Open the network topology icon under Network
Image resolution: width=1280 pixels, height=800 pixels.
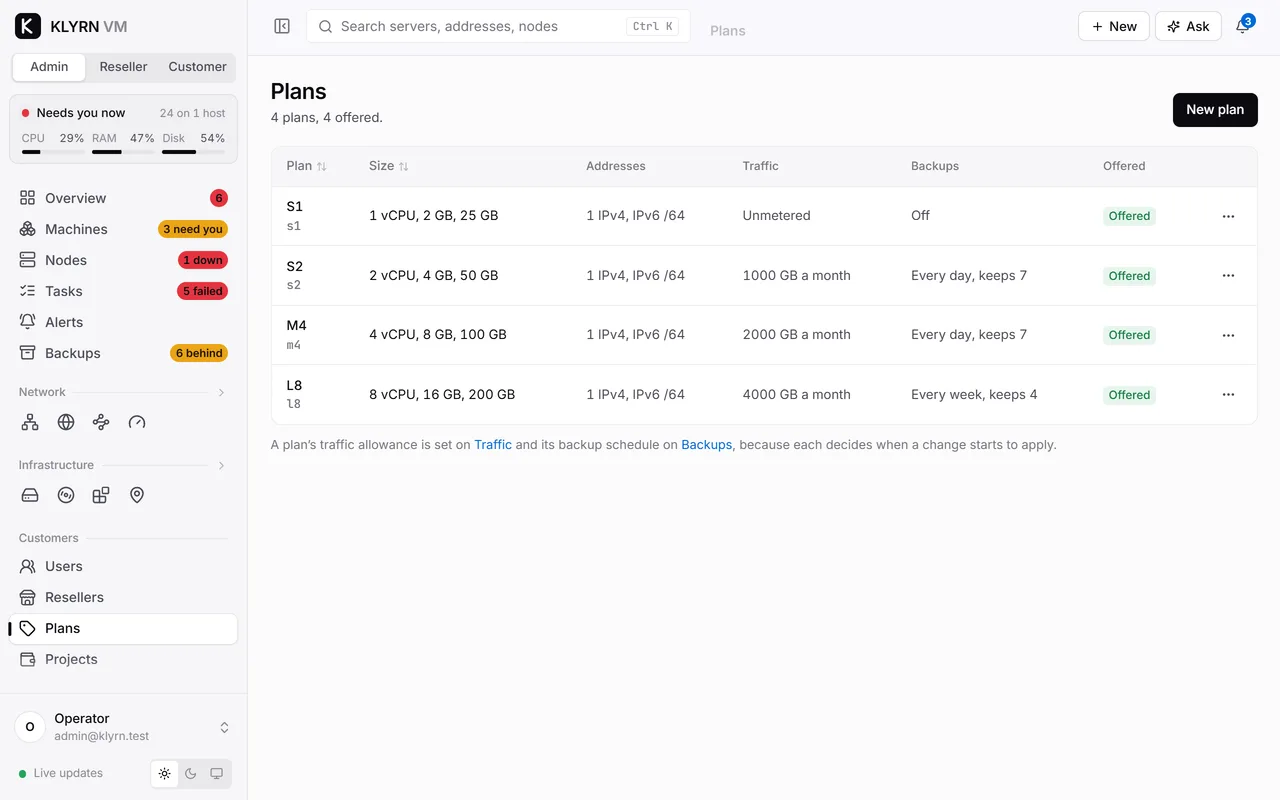[30, 422]
